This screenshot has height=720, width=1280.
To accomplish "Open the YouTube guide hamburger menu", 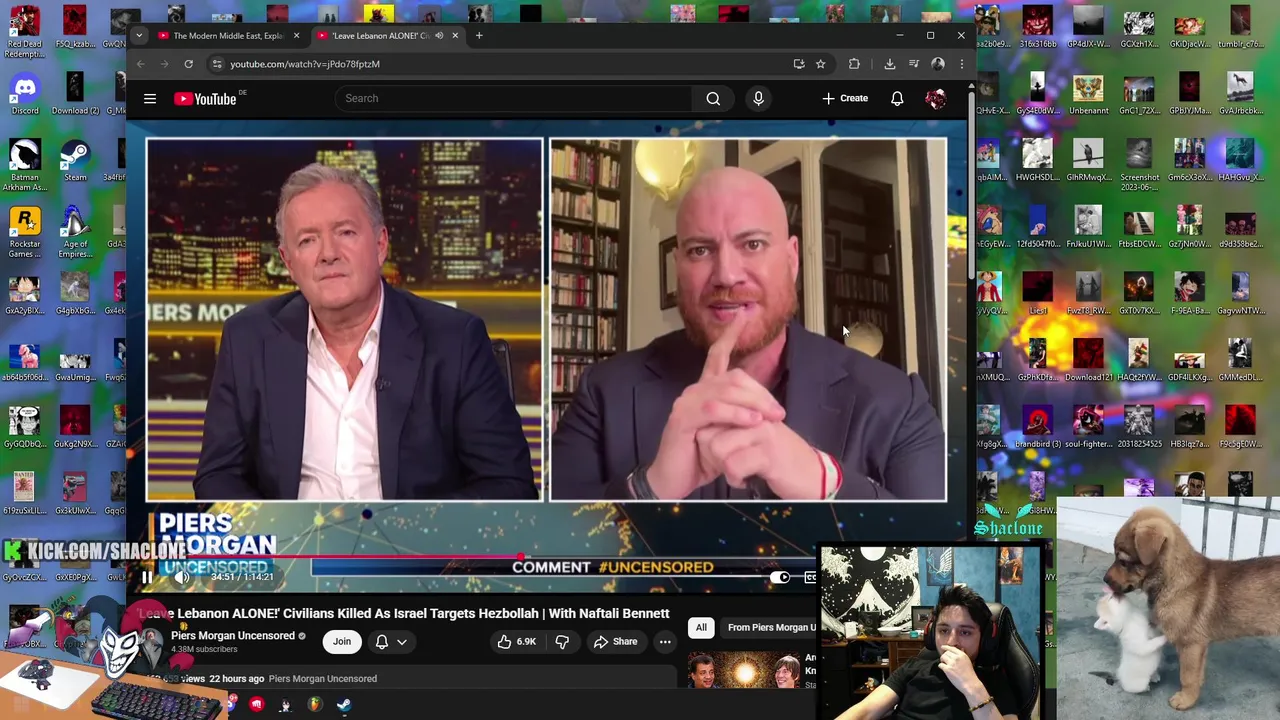I will 150,98.
